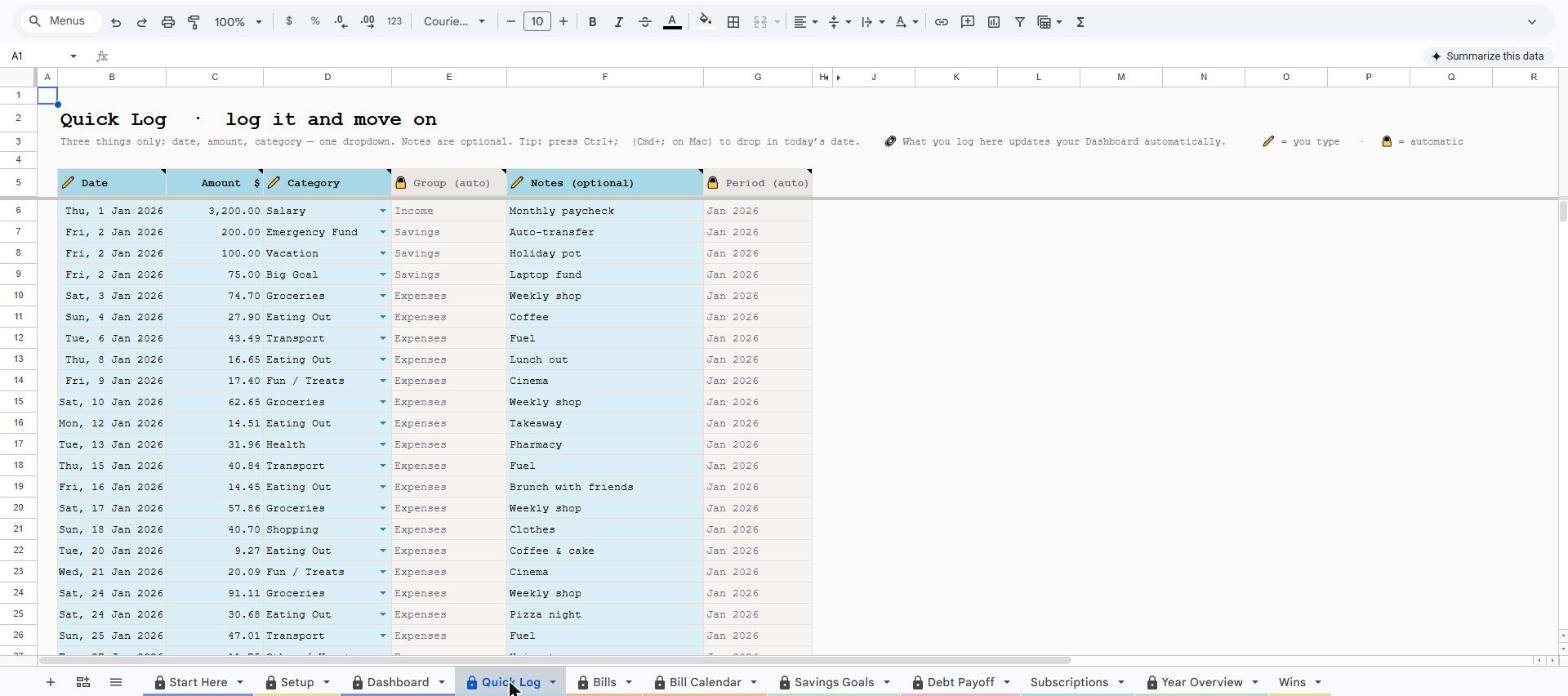
Task: Expand hidden columns beside column H
Action: point(838,77)
